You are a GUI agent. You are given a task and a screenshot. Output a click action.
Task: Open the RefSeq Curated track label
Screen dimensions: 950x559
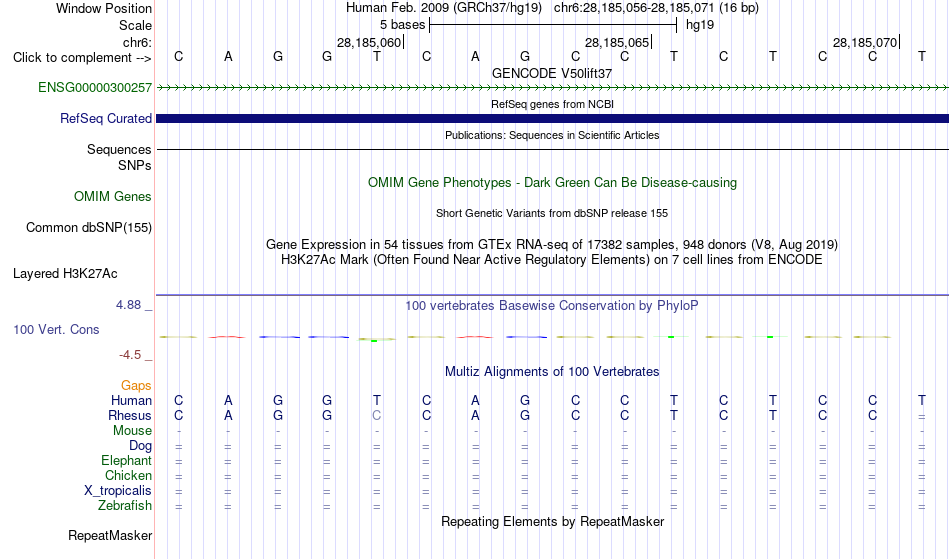(x=105, y=118)
